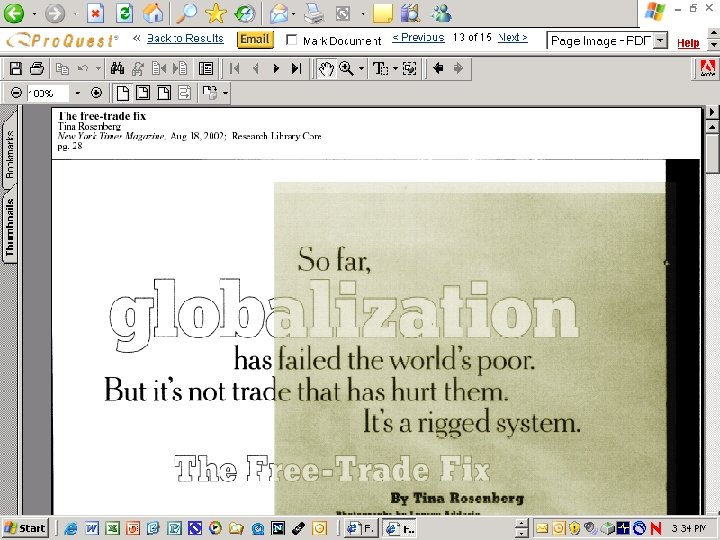This screenshot has height=540, width=720.
Task: Click the taskbar clock showing 3:34 PM
Action: coord(689,529)
